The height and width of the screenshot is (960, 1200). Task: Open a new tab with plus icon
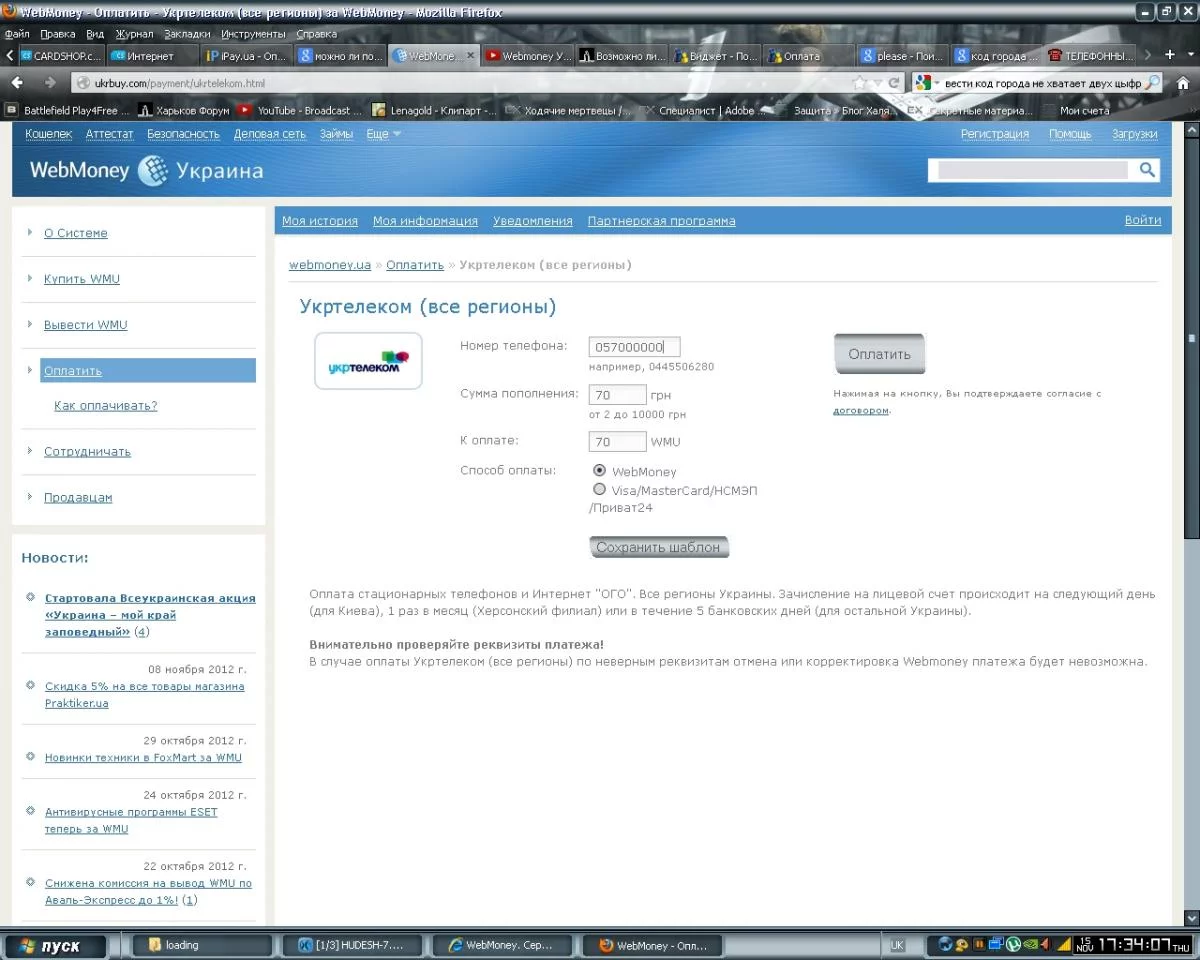pyautogui.click(x=1170, y=55)
